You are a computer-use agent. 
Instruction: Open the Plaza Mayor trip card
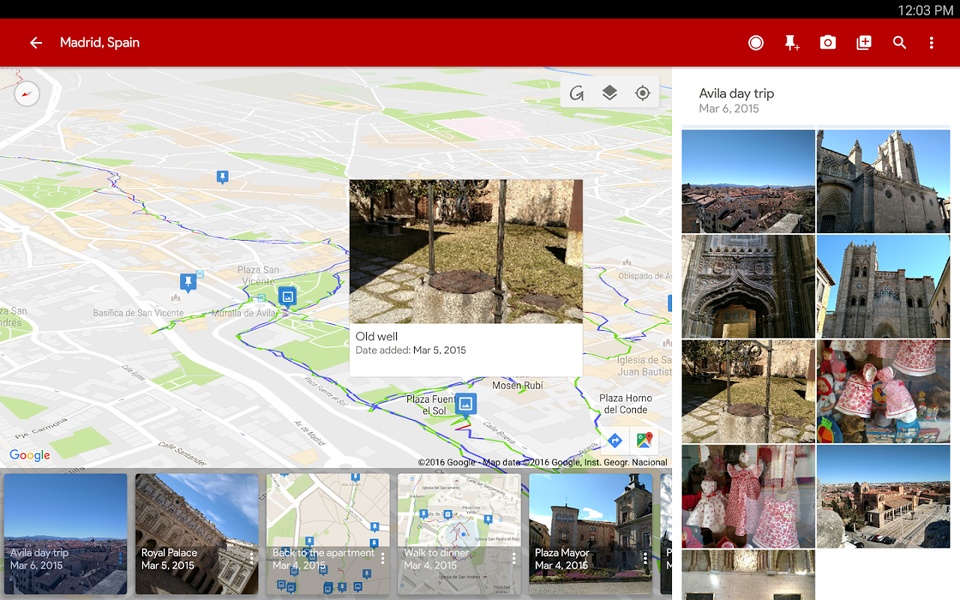[590, 533]
